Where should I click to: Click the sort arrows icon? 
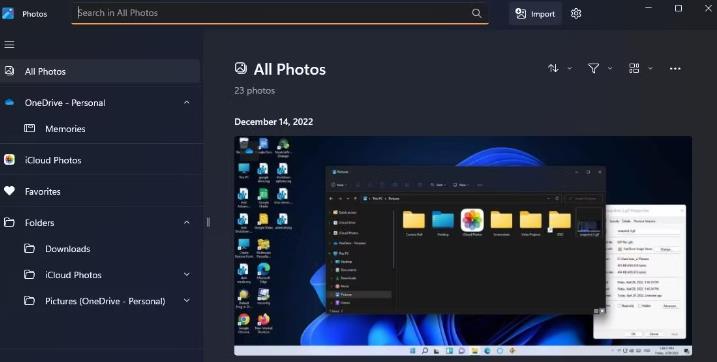[x=553, y=68]
